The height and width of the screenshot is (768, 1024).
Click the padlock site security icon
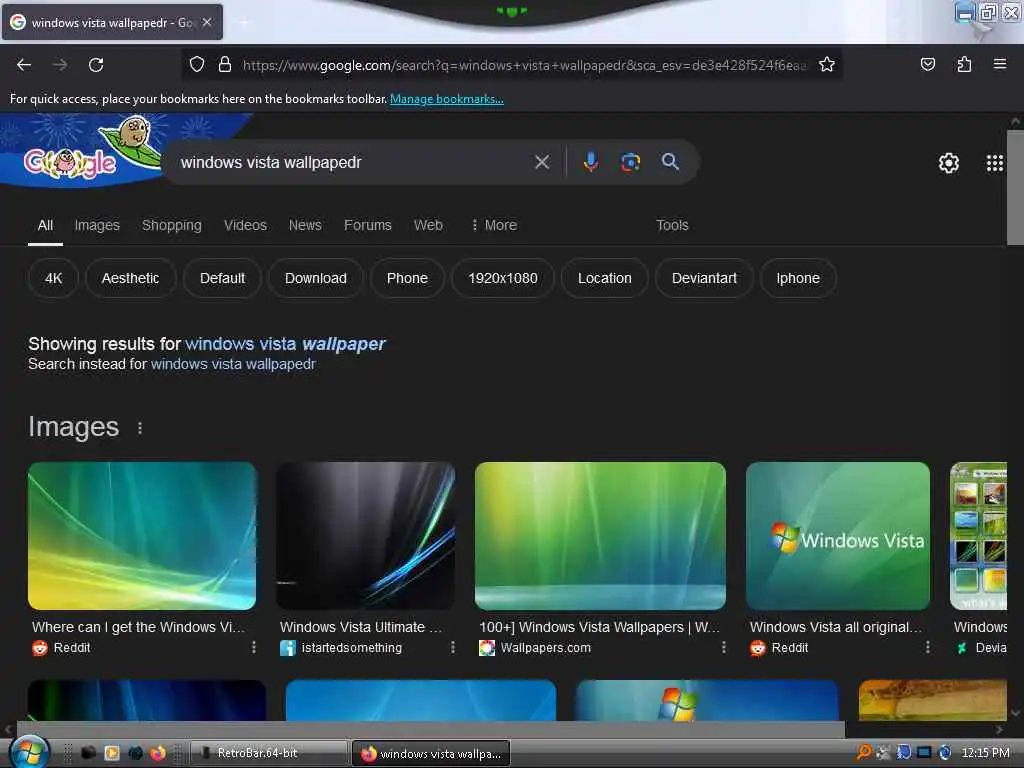point(225,64)
